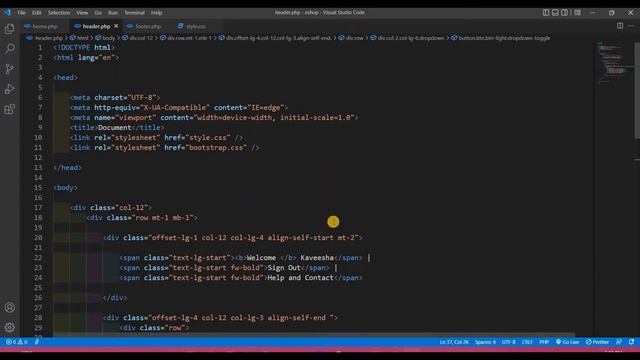Click "style.css" href on line 10
Image resolution: width=640 pixels, height=360 pixels.
point(208,138)
